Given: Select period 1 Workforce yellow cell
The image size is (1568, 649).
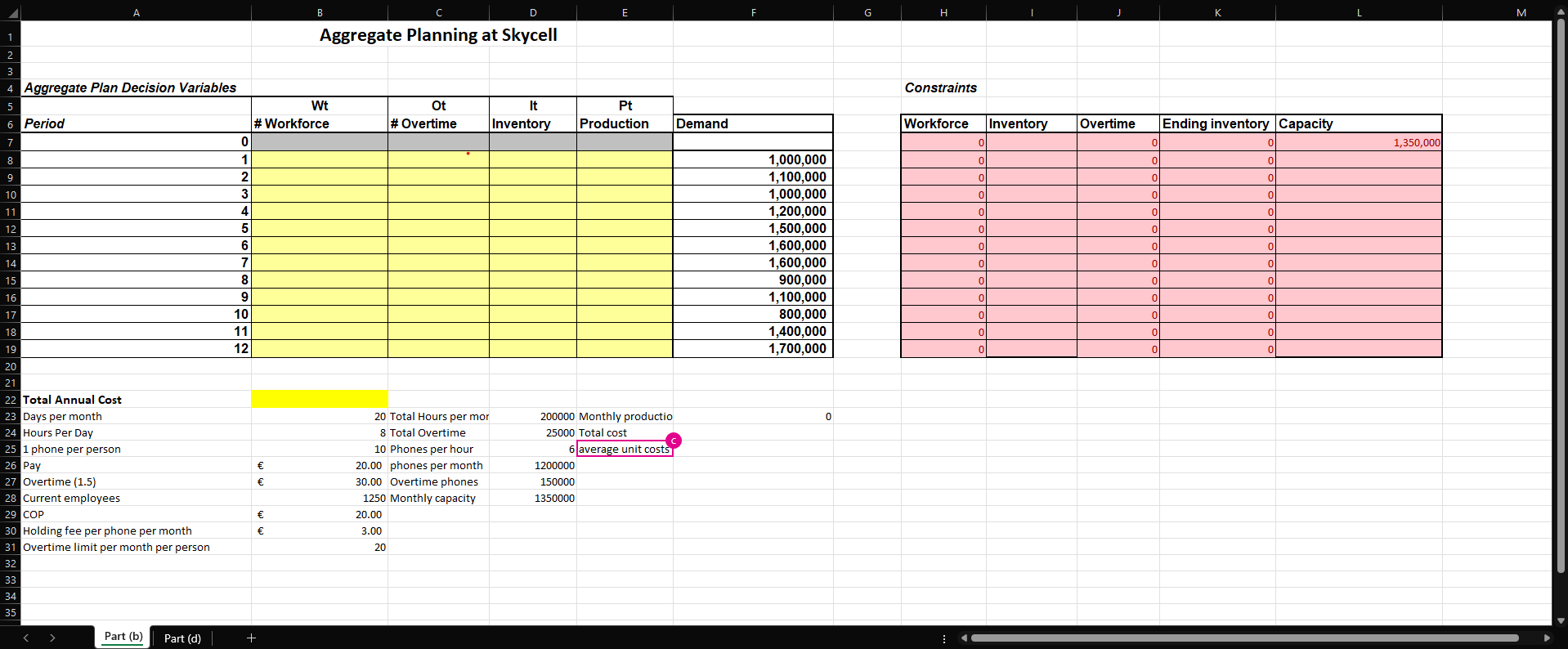Looking at the screenshot, I should tap(320, 159).
